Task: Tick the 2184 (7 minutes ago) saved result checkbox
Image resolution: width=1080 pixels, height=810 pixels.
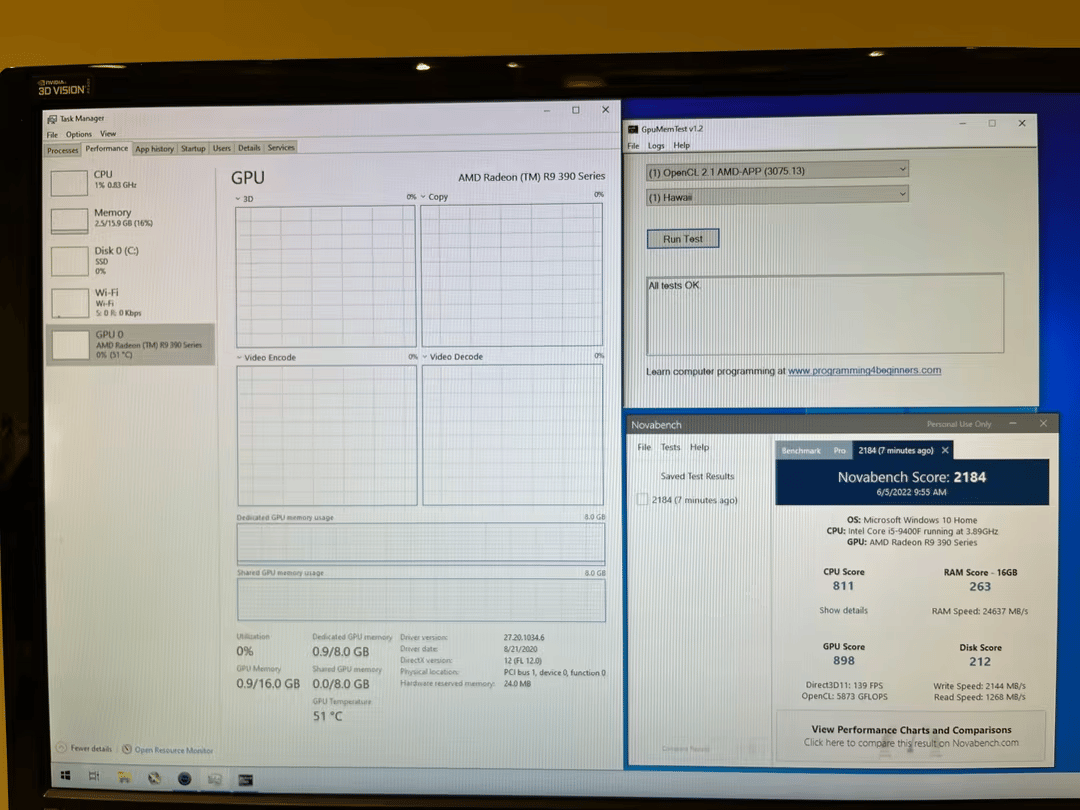Action: point(642,499)
